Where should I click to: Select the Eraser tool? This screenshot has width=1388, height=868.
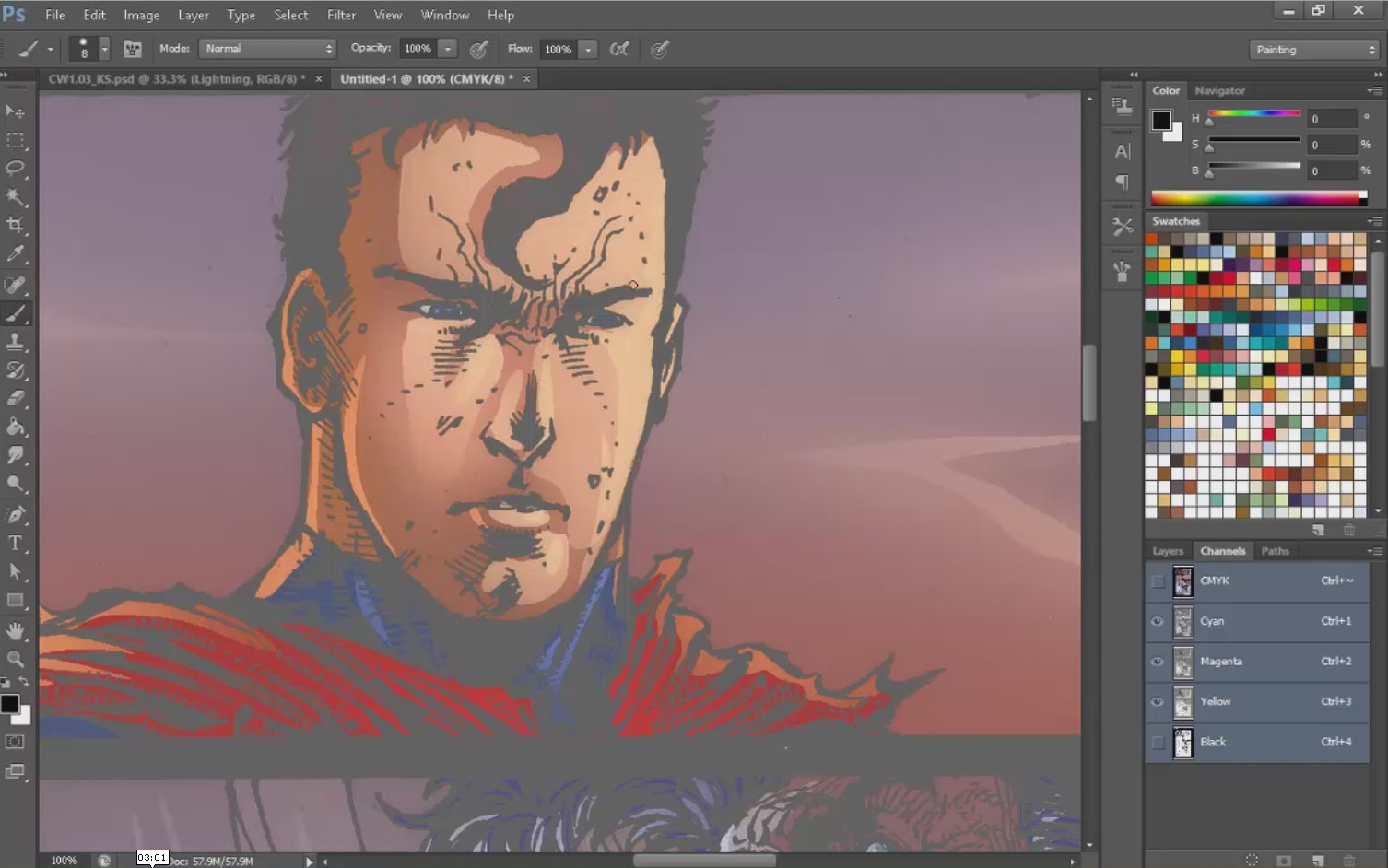tap(16, 399)
